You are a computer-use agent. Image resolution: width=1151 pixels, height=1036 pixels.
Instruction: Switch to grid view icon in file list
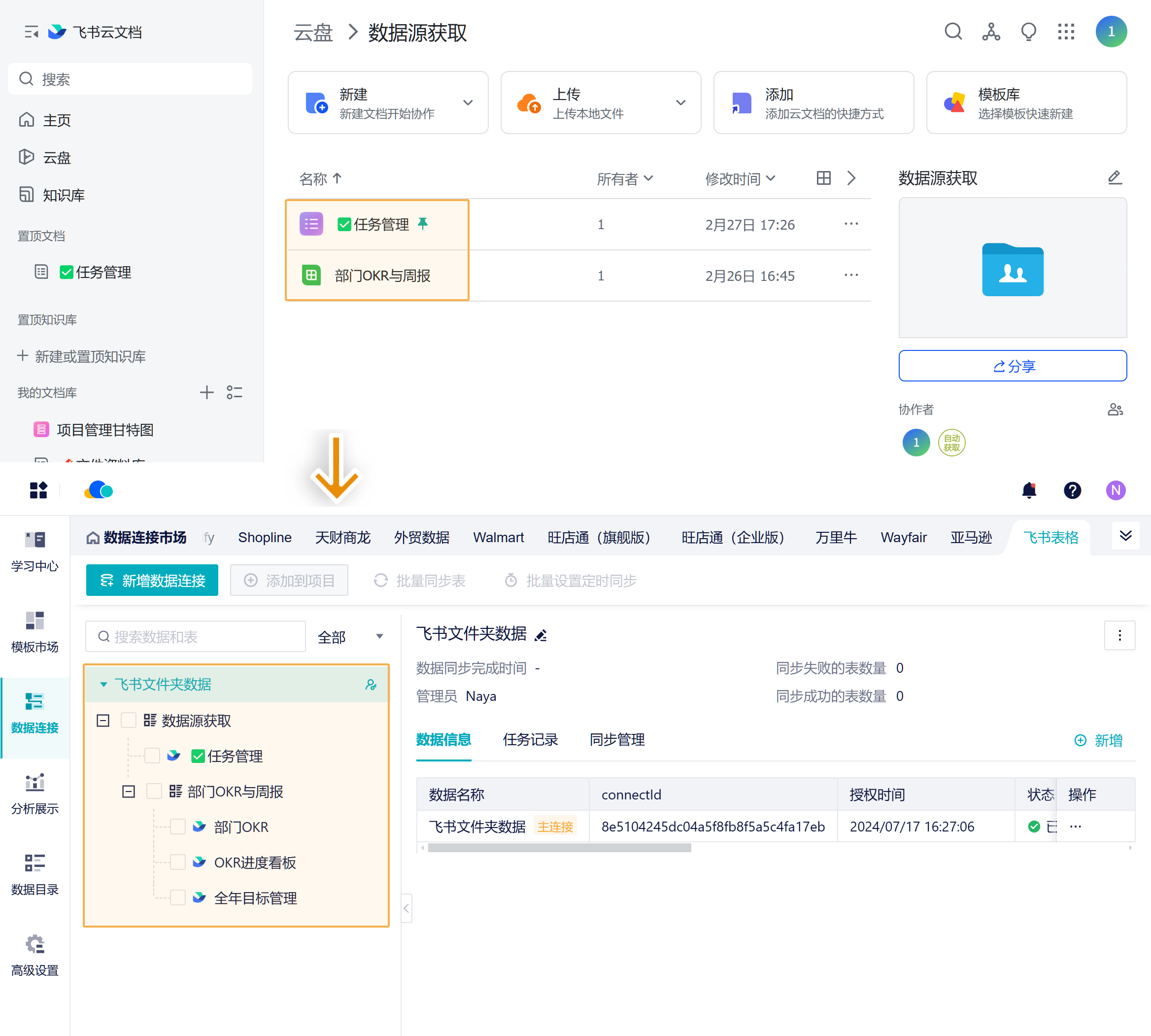(823, 178)
